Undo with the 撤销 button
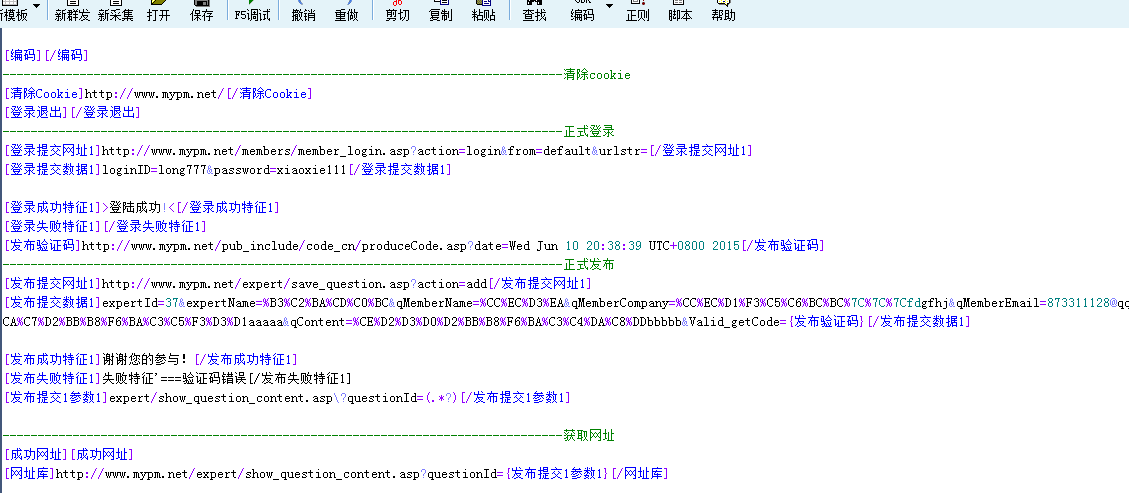 click(303, 11)
